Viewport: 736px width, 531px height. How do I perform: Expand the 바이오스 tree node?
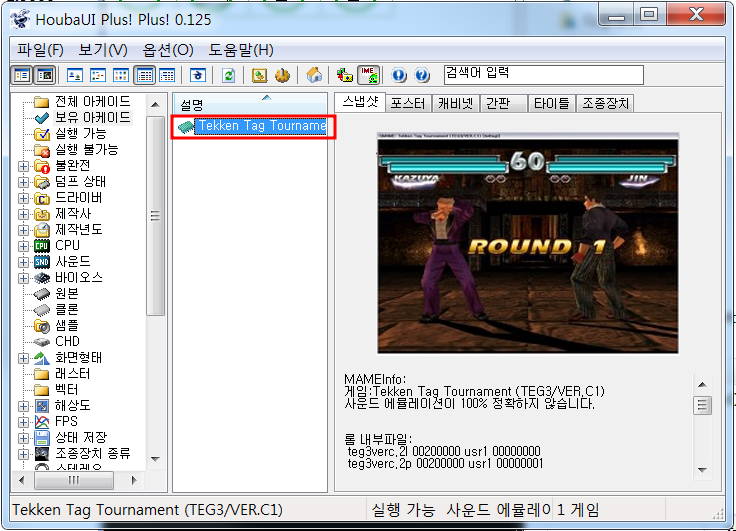point(23,278)
